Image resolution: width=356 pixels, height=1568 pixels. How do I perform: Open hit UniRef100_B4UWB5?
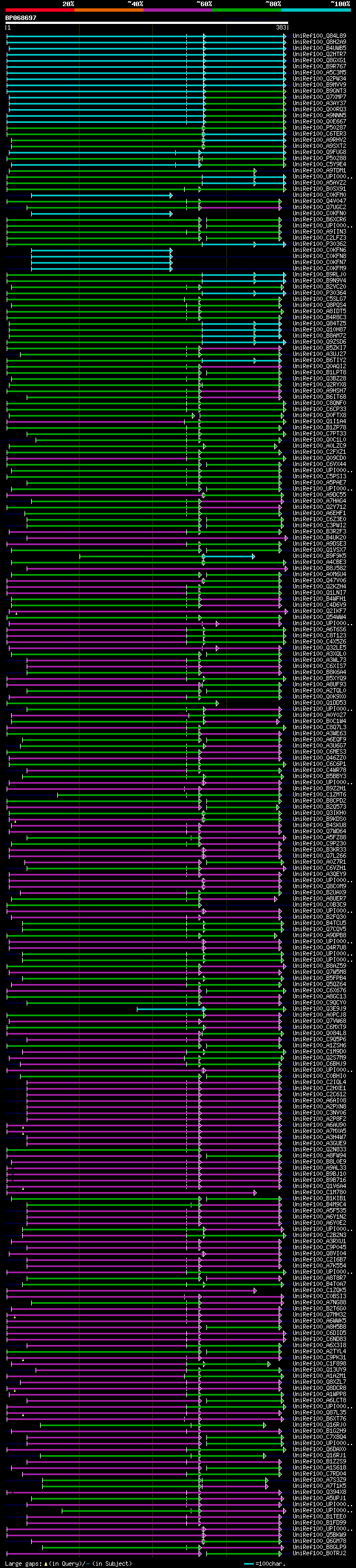319,48
